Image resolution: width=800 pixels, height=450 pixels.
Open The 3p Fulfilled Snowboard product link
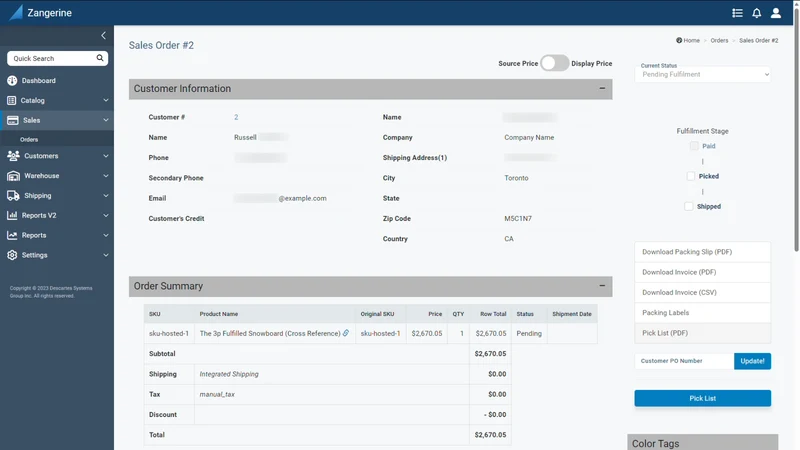[270, 333]
